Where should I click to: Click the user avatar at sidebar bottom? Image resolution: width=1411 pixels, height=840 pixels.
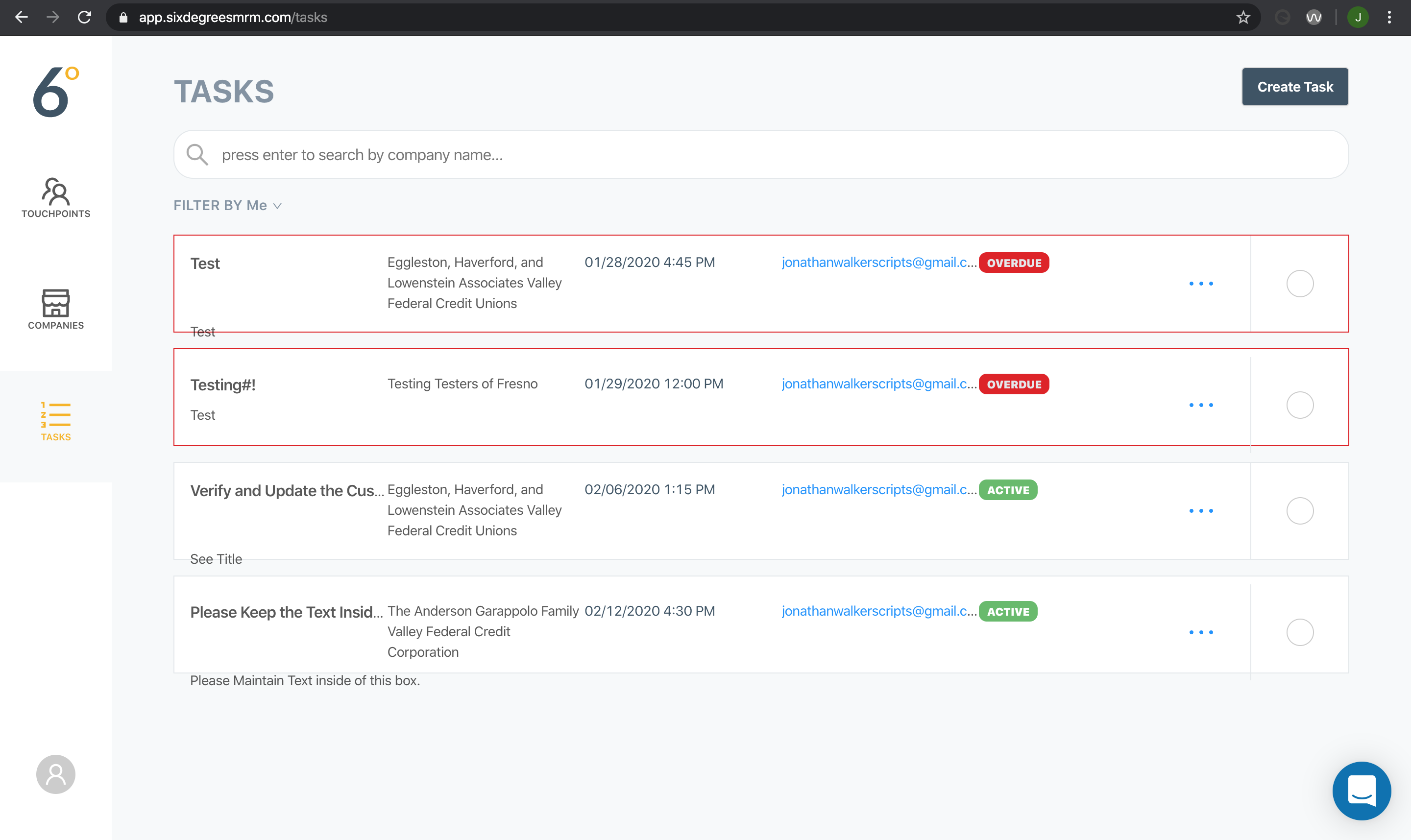[55, 774]
